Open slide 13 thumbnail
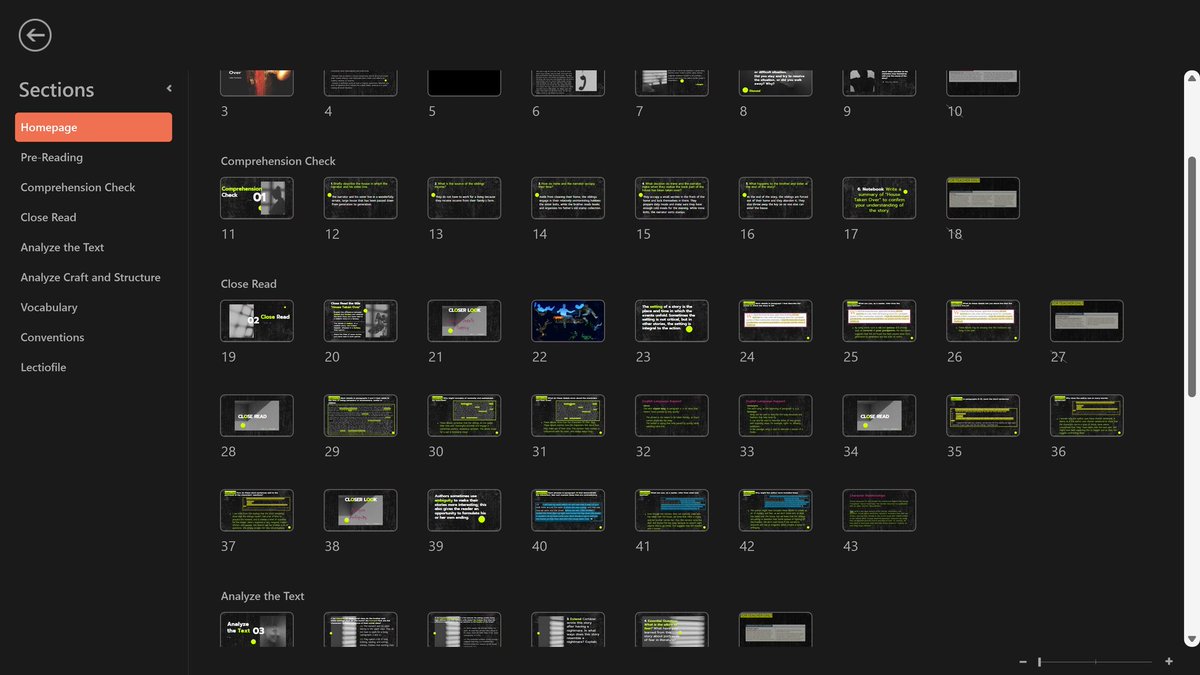The height and width of the screenshot is (675, 1200). click(464, 198)
